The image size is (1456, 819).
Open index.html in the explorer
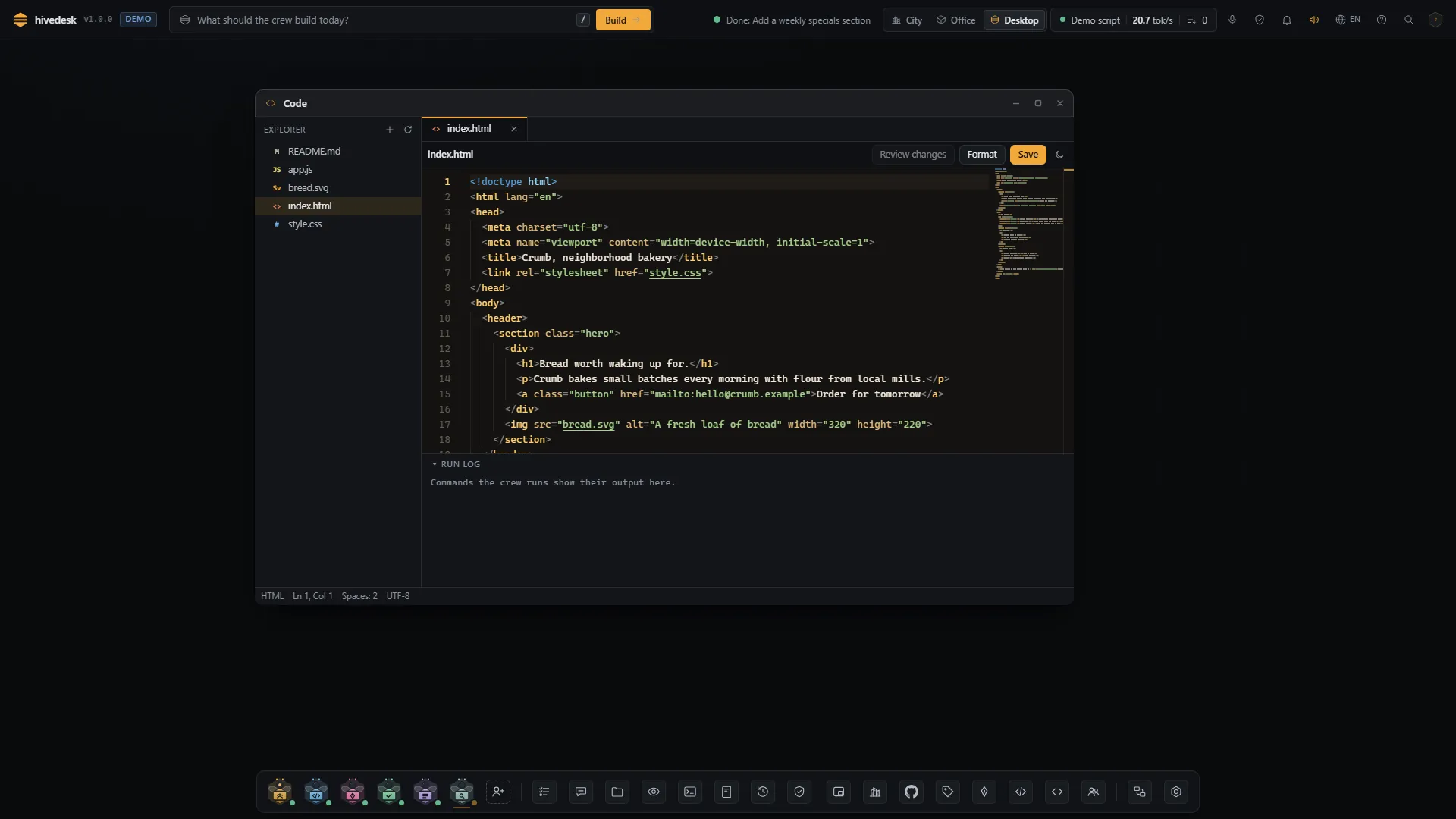pos(338,206)
